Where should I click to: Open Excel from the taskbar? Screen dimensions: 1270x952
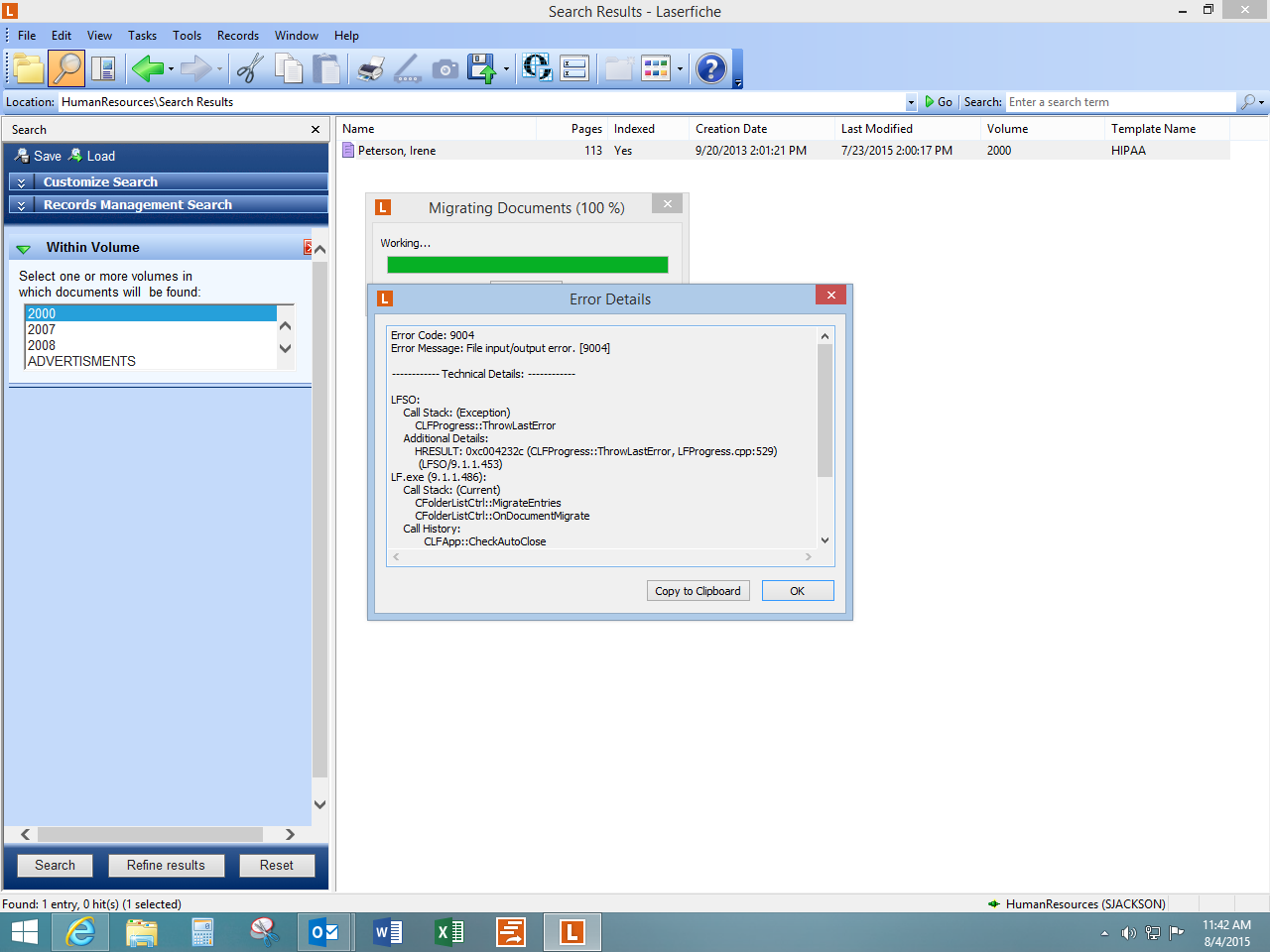tap(448, 932)
